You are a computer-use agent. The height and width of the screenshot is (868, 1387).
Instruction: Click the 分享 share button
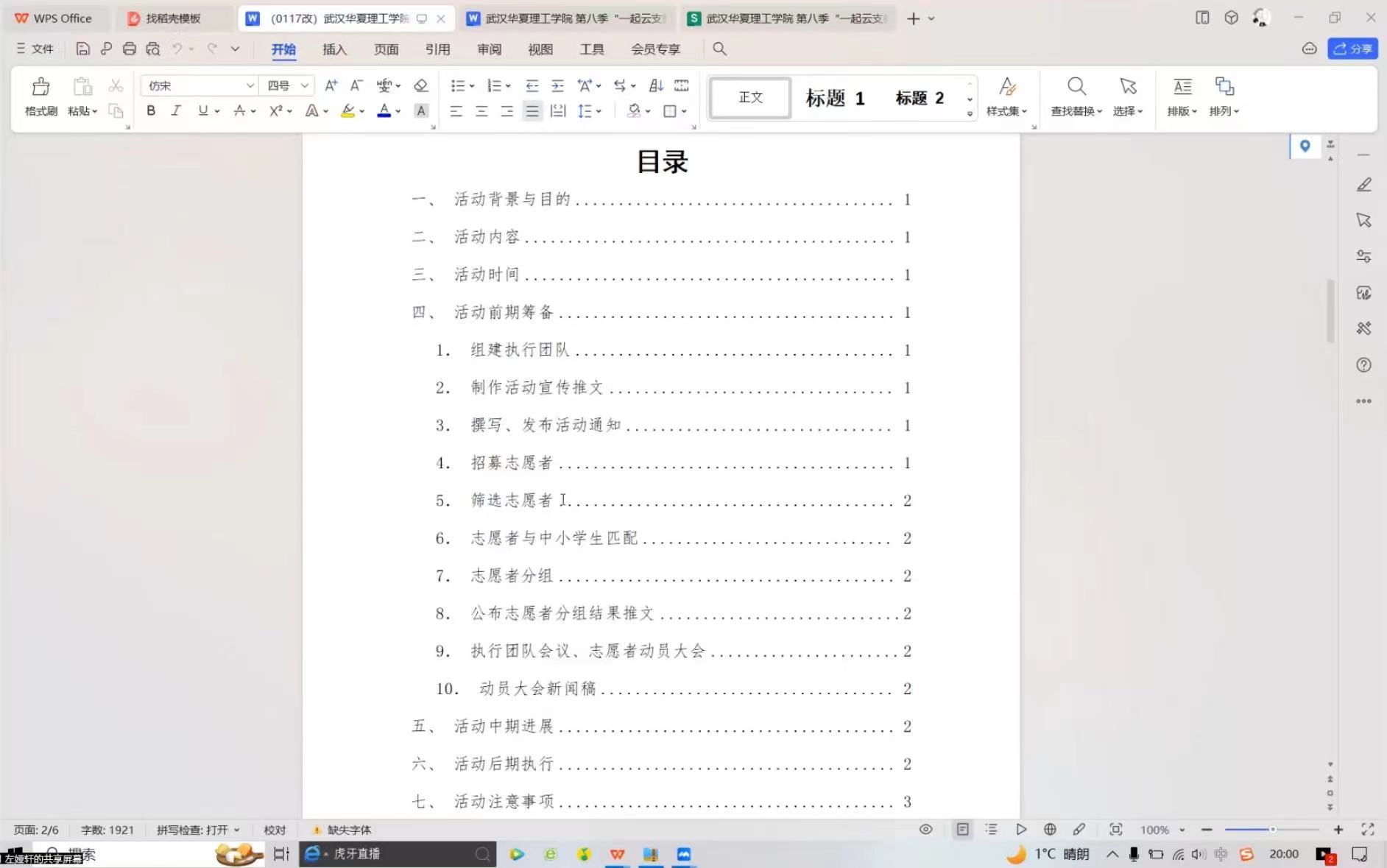[x=1352, y=49]
